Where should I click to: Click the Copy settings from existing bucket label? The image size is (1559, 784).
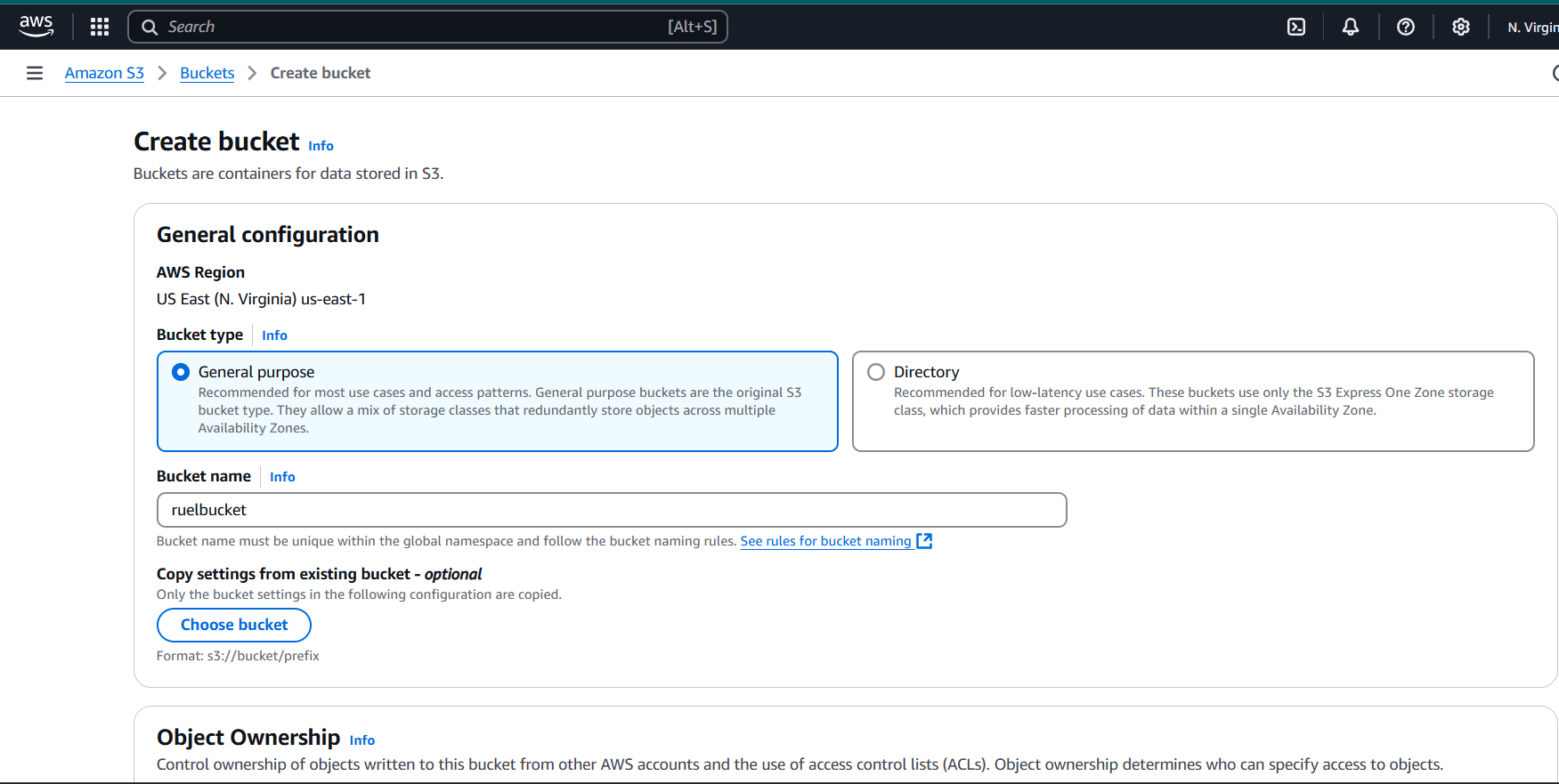(319, 574)
